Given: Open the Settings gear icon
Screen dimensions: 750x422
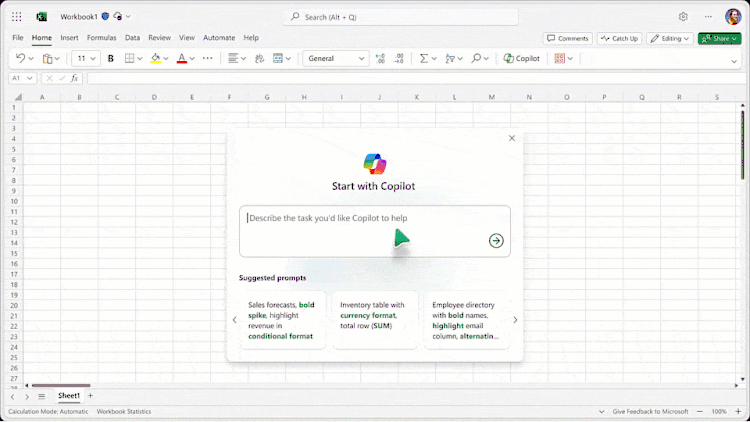Looking at the screenshot, I should click(683, 17).
